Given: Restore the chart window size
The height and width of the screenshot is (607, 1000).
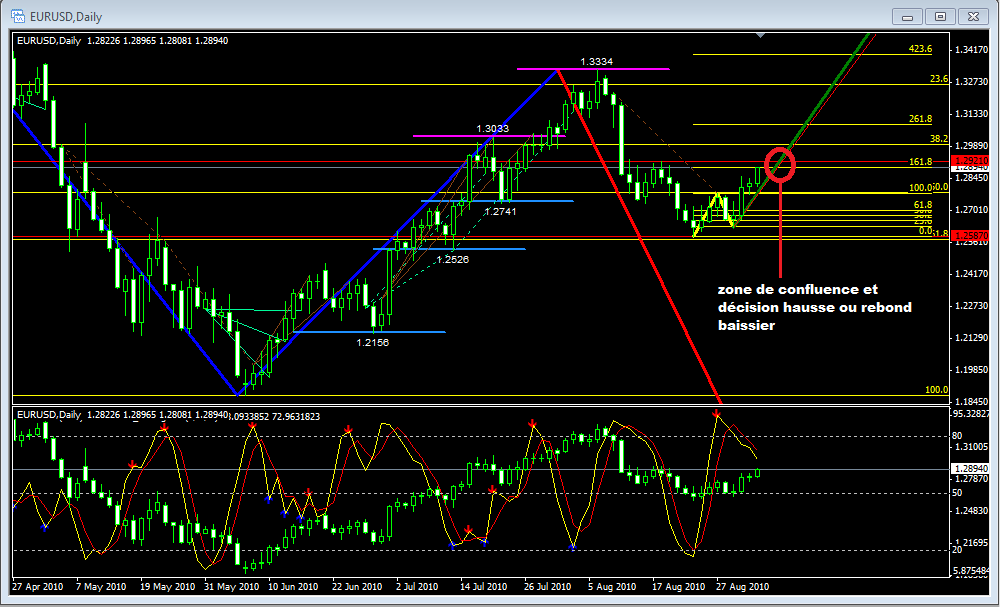Looking at the screenshot, I should pyautogui.click(x=940, y=16).
